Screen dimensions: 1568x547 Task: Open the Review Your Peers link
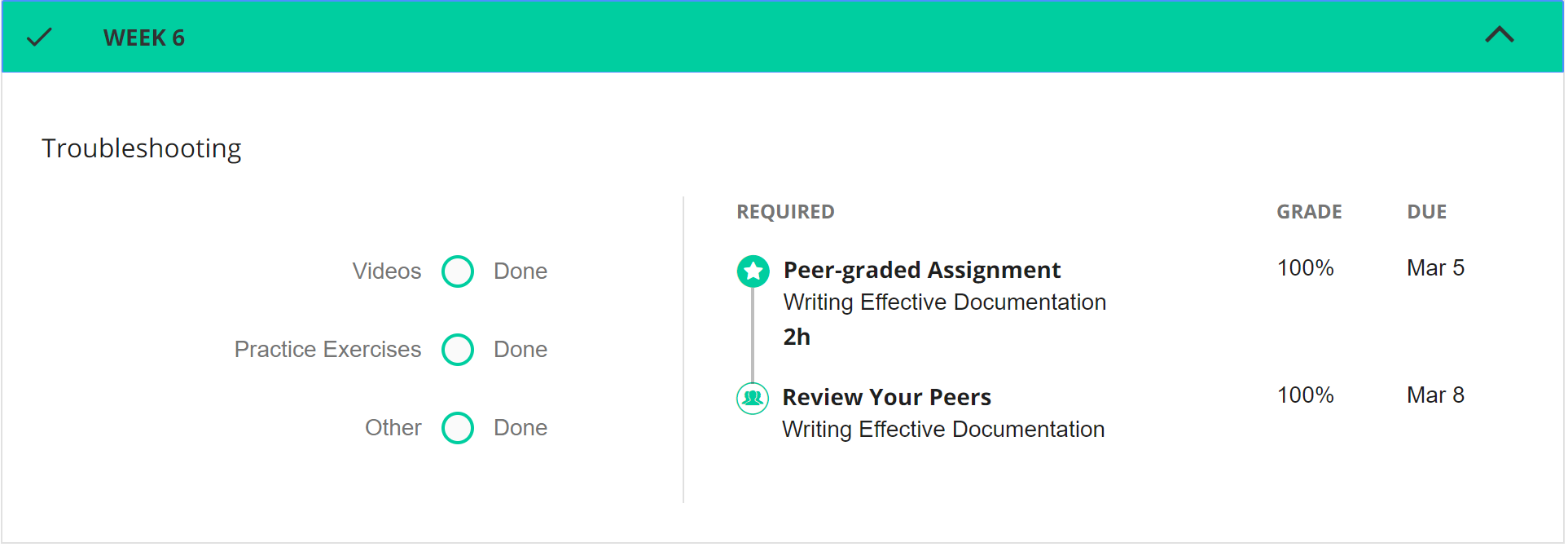click(x=886, y=397)
